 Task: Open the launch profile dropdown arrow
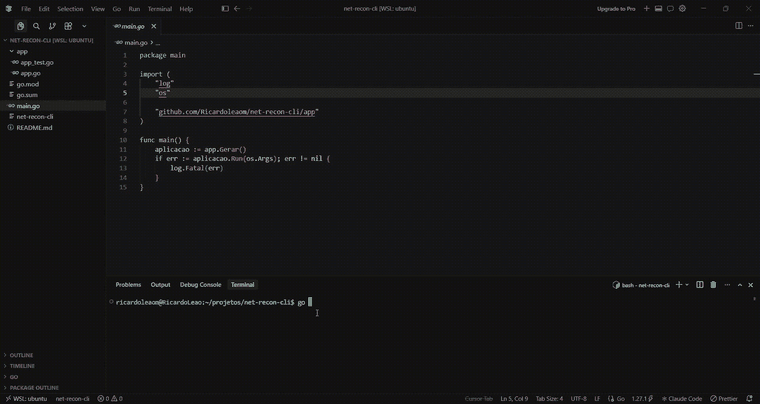687,285
